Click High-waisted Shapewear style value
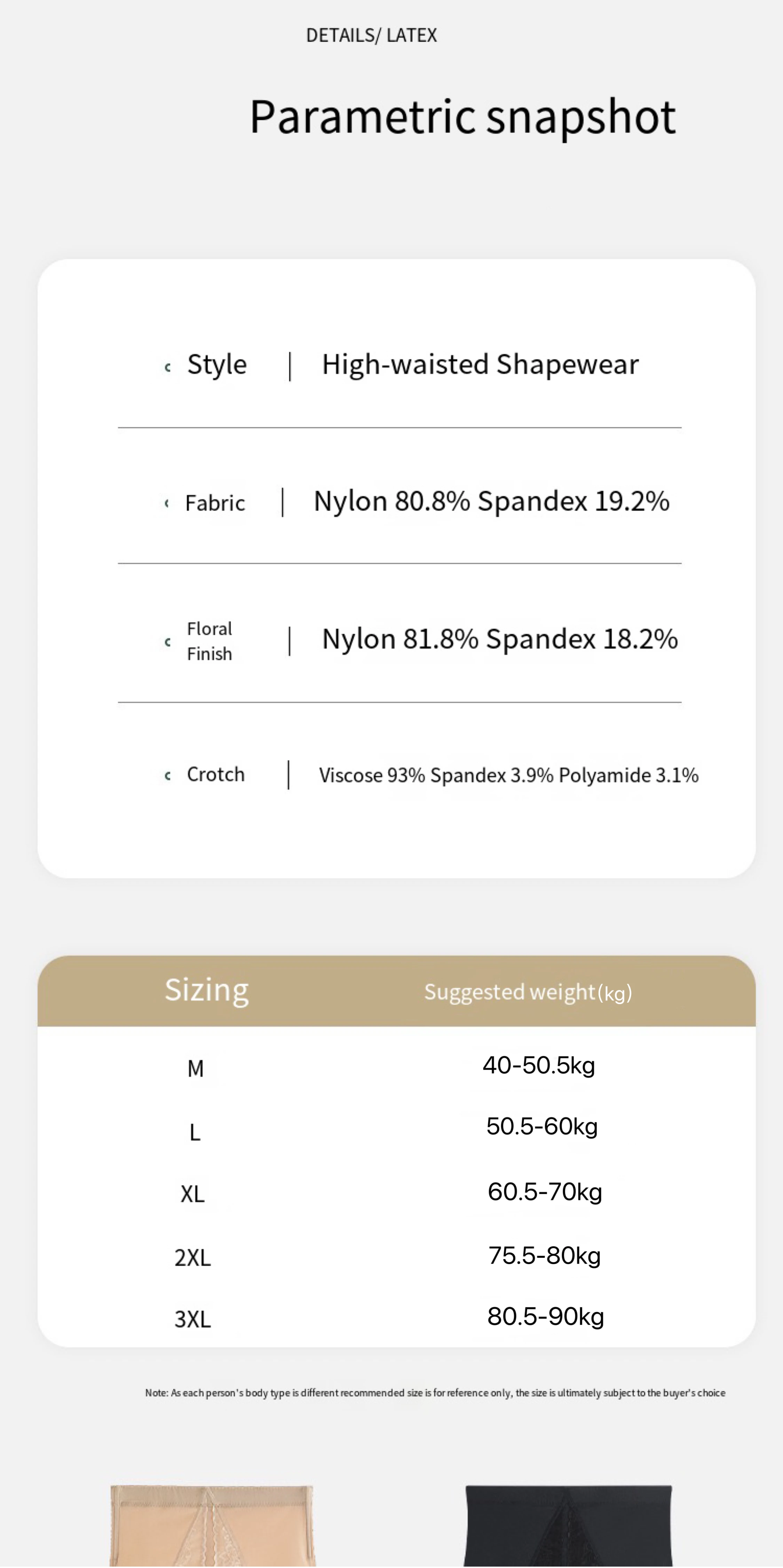This screenshot has width=783, height=1568. pos(480,364)
